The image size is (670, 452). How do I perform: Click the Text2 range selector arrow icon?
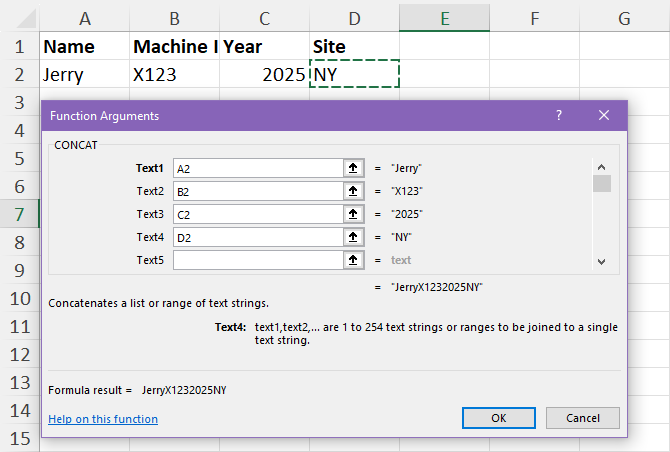point(353,191)
